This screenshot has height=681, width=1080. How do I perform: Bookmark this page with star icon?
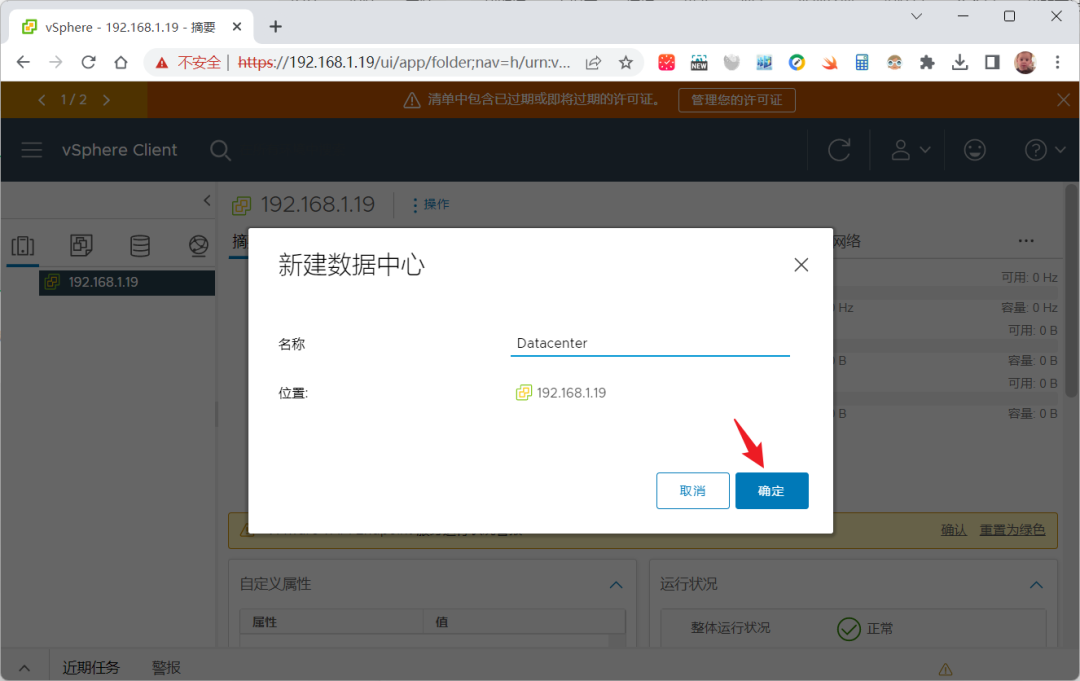click(625, 63)
